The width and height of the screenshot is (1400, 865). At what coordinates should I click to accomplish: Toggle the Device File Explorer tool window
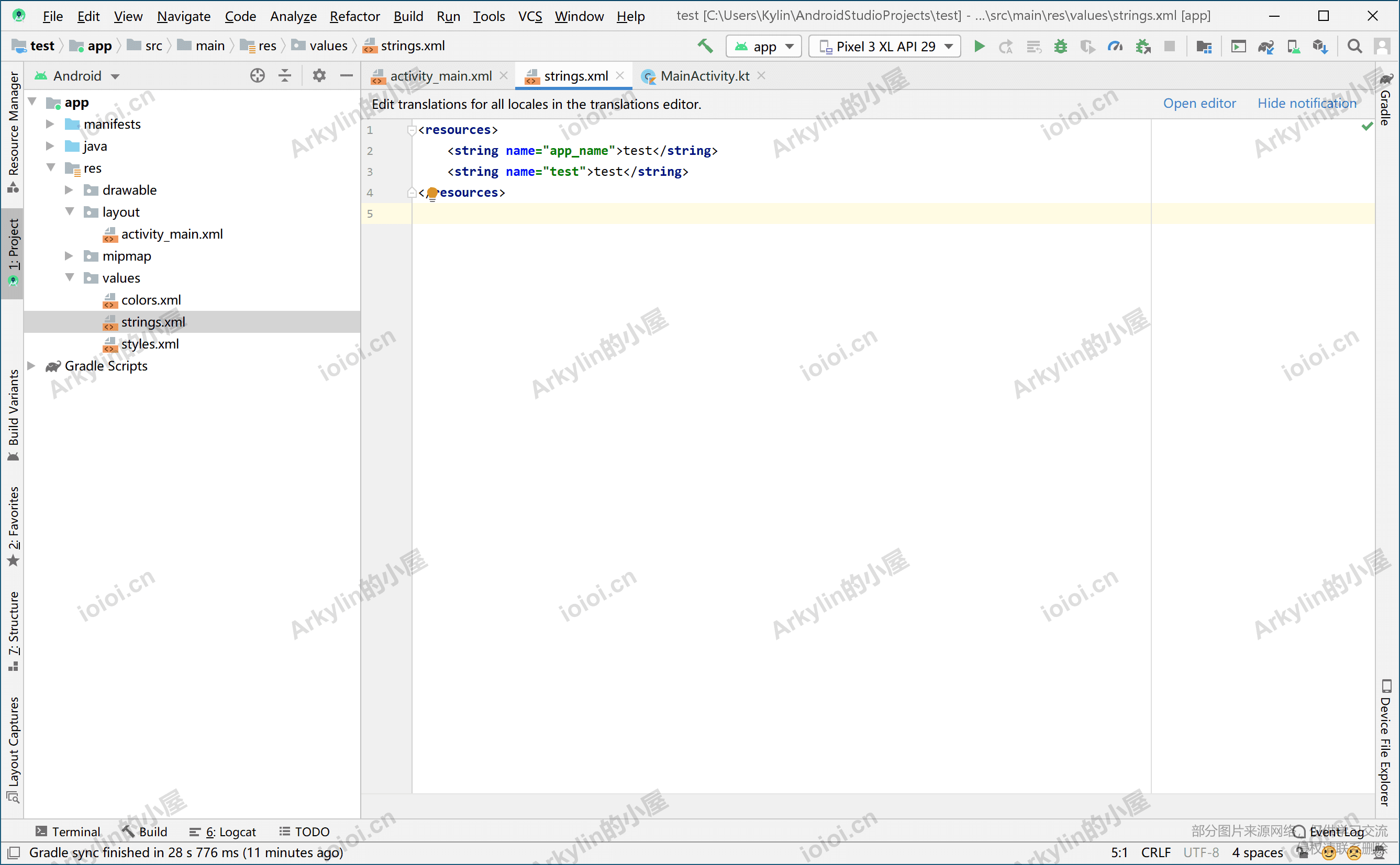1386,743
